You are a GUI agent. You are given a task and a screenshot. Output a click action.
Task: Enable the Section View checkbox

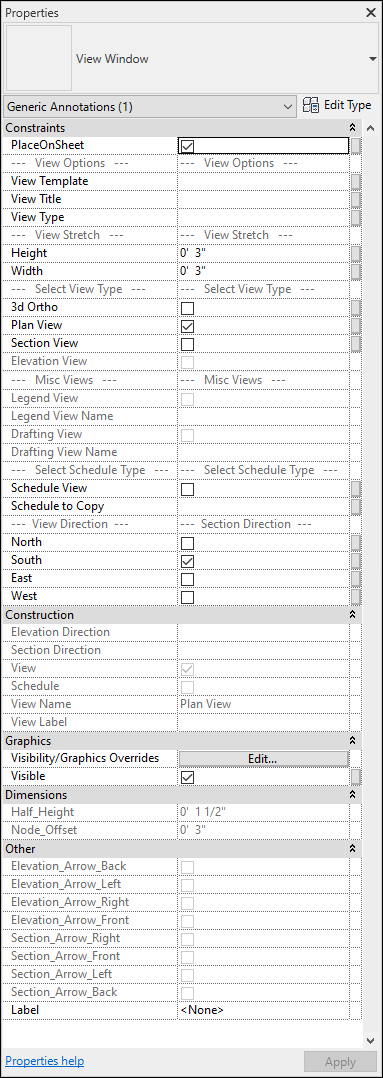(x=187, y=343)
